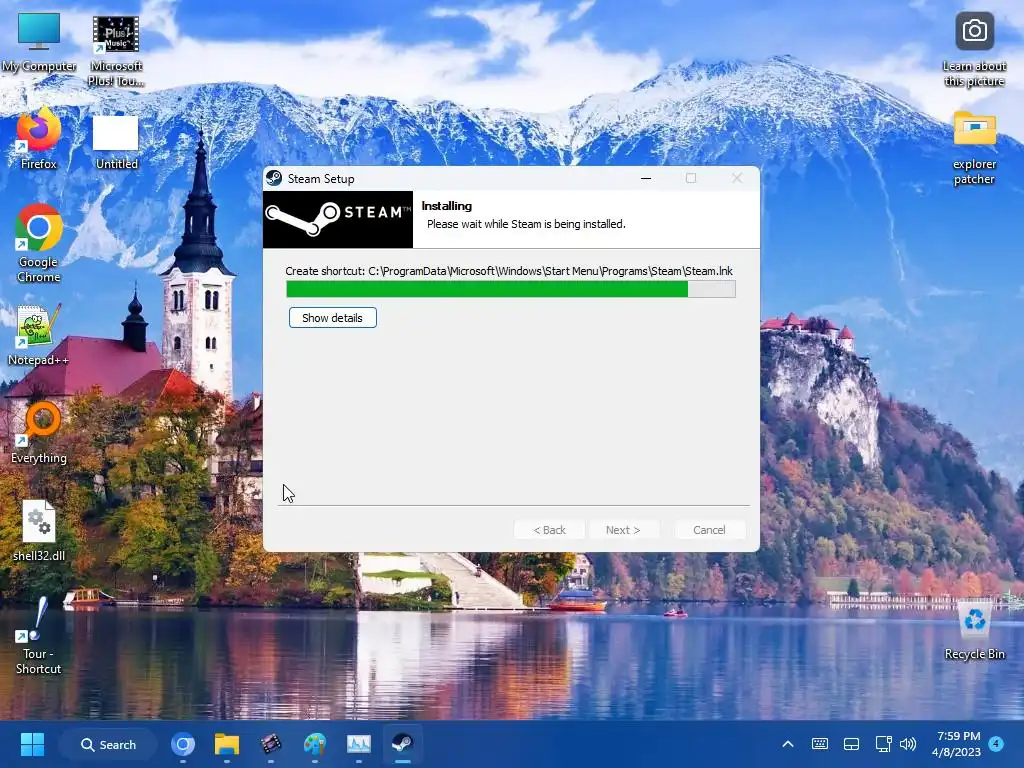Open the clock showing 7:59 PM
1024x768 pixels.
click(957, 744)
